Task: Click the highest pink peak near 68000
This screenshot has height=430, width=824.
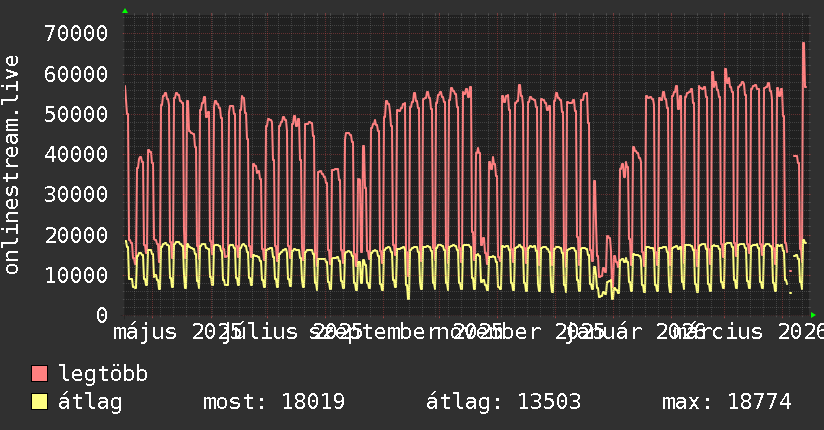Action: pos(804,43)
